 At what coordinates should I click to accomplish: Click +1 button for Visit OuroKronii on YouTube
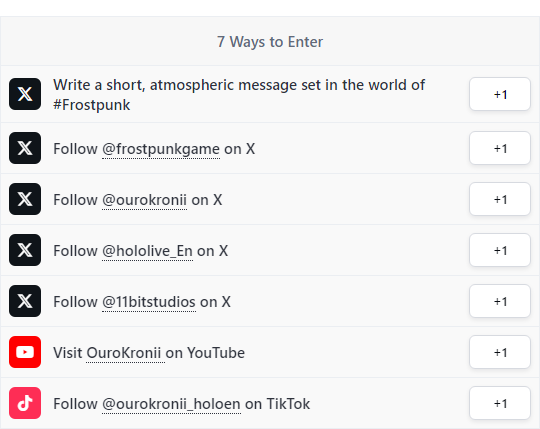coord(500,352)
